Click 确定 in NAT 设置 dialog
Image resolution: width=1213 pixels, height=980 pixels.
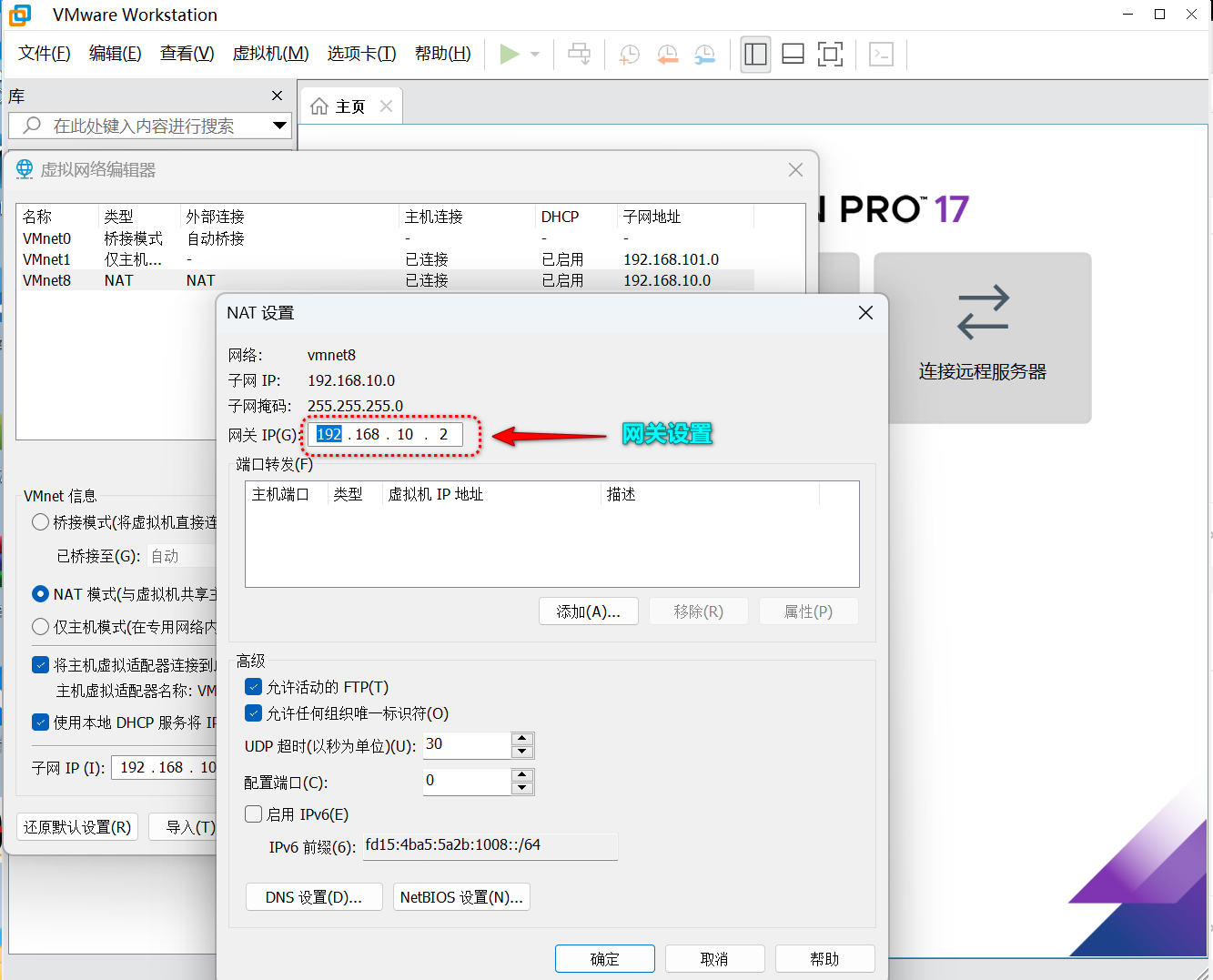[x=605, y=959]
